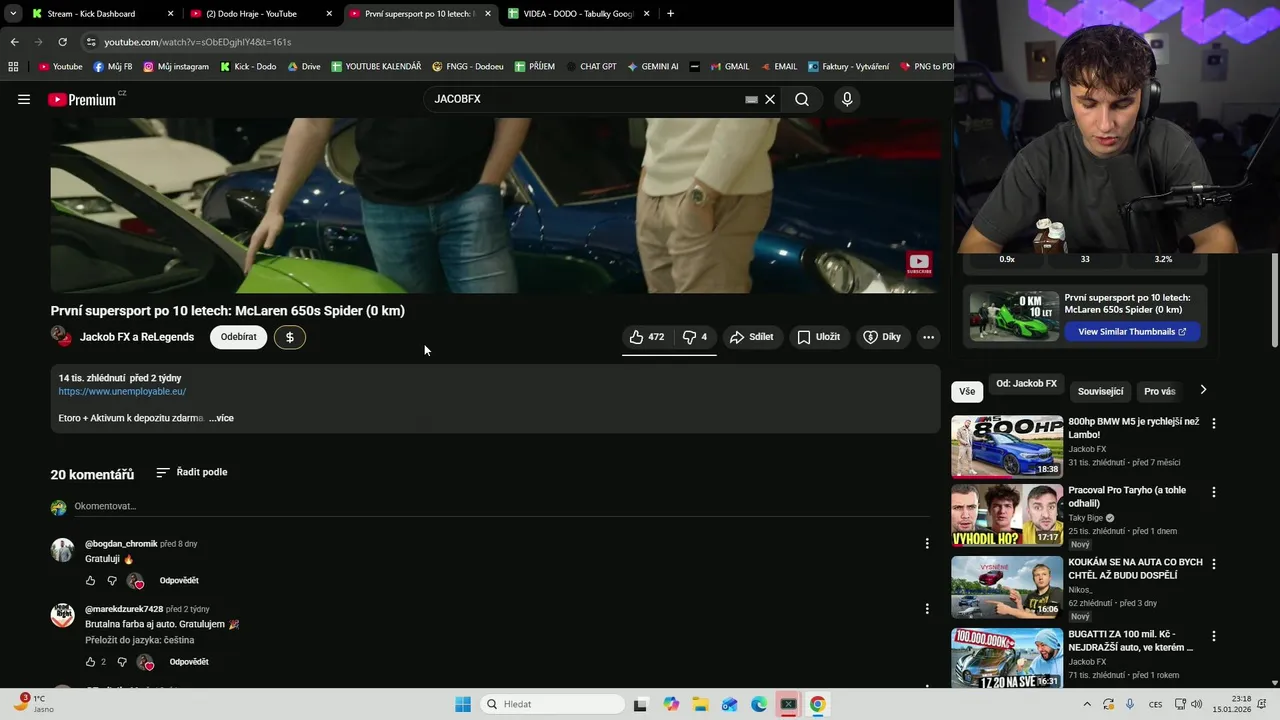
Task: Open Jackob FX a ReLegends channel avatar
Action: coord(62,337)
